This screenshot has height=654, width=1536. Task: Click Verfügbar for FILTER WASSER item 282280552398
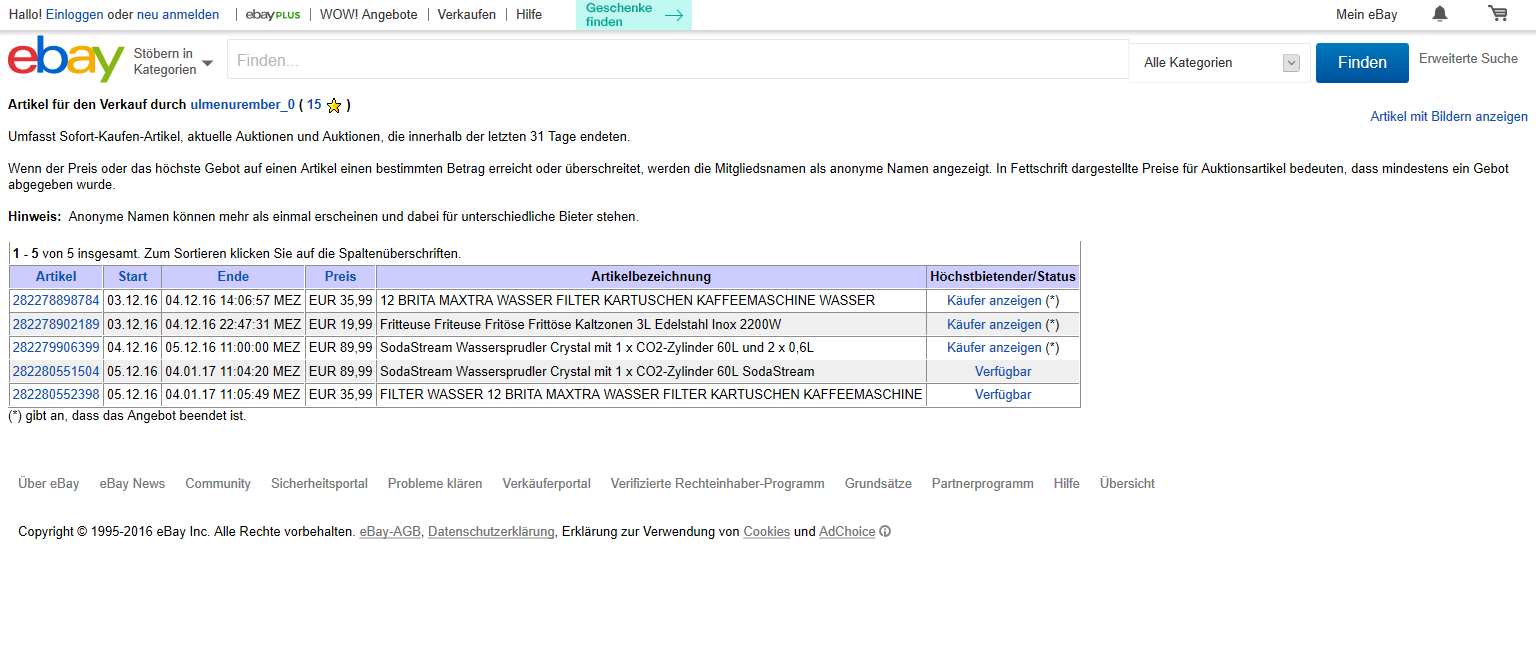pos(1003,395)
